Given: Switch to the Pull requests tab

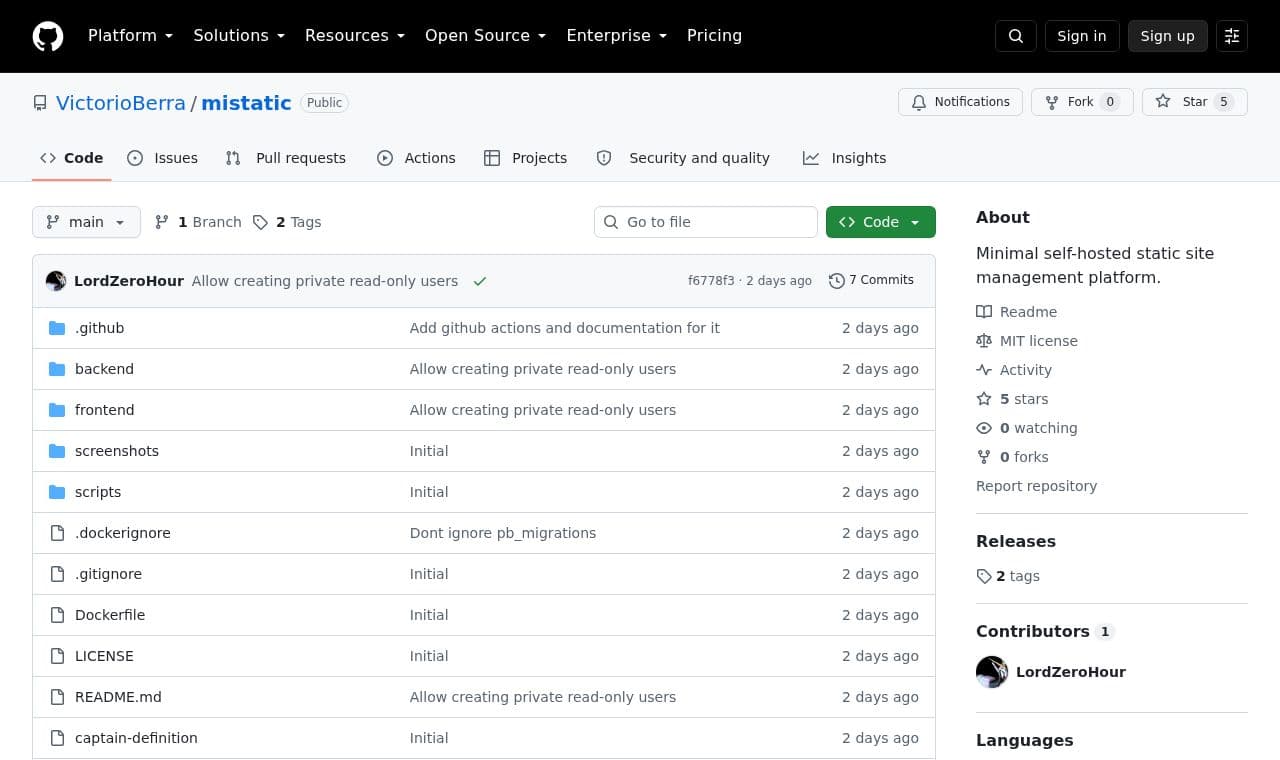Looking at the screenshot, I should 286,158.
